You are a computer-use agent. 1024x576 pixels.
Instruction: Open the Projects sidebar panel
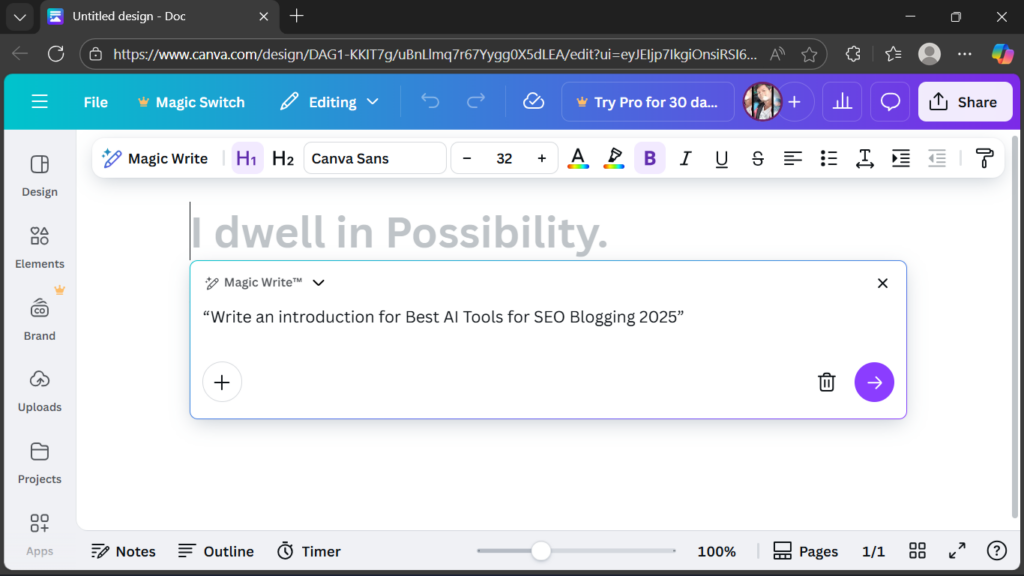click(x=39, y=463)
